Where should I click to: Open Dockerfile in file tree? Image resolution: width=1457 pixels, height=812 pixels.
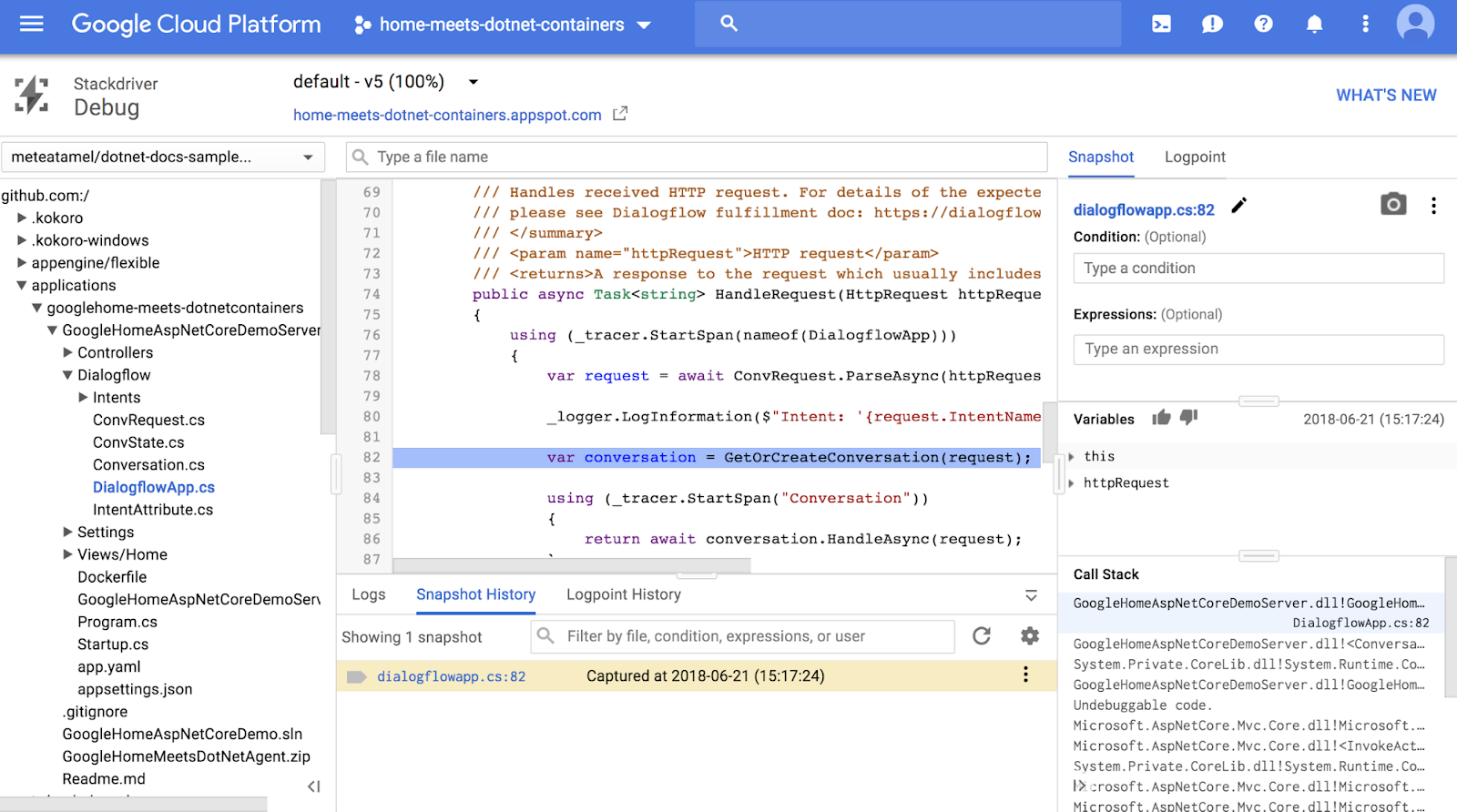(112, 576)
